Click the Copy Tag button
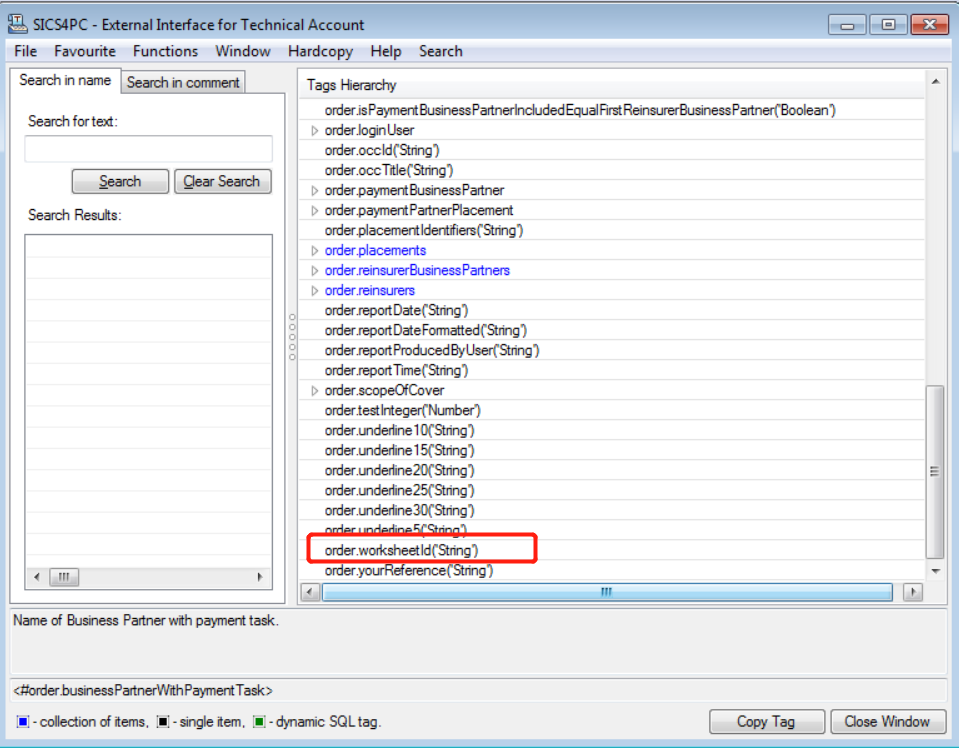959x748 pixels. (766, 721)
